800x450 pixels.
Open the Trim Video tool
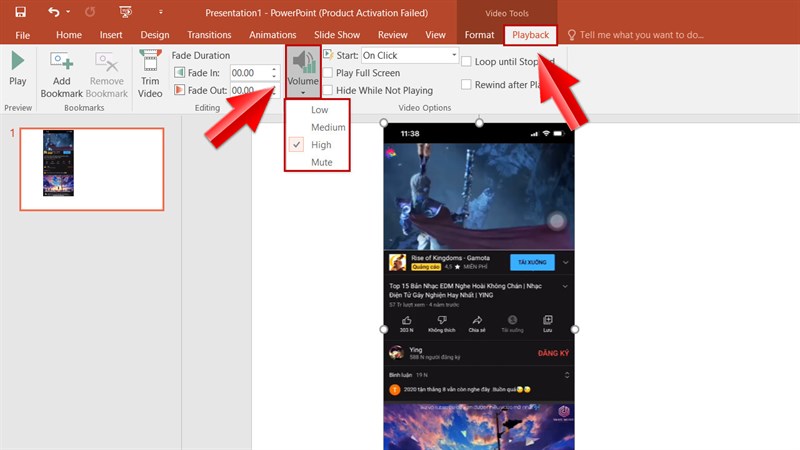[150, 73]
